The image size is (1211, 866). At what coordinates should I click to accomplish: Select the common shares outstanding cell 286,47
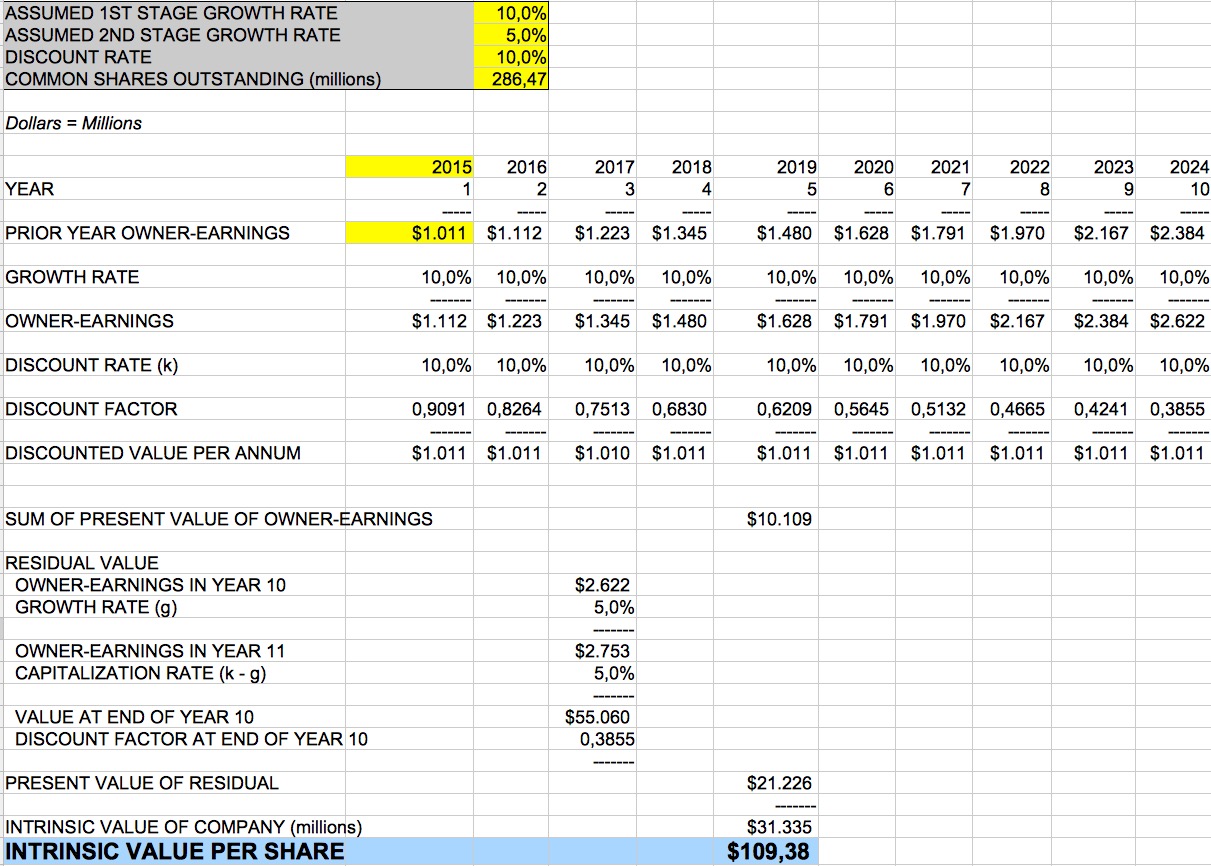510,79
